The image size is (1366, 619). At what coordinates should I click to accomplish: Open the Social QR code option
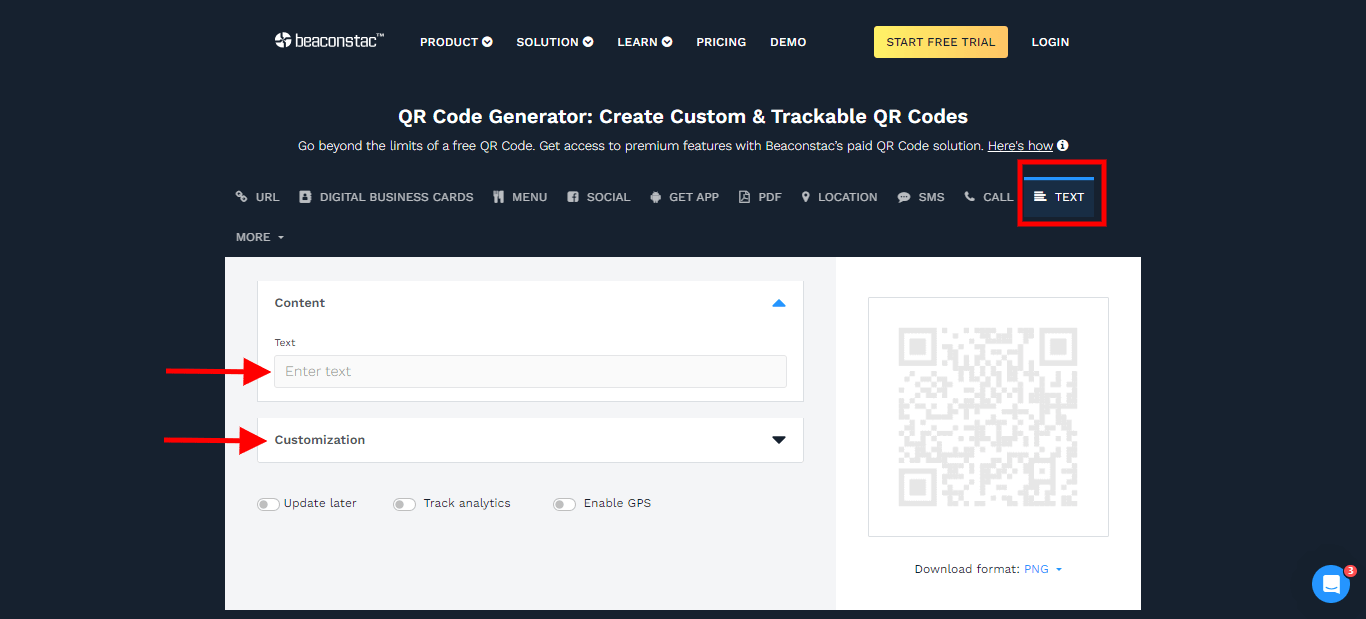[x=598, y=196]
